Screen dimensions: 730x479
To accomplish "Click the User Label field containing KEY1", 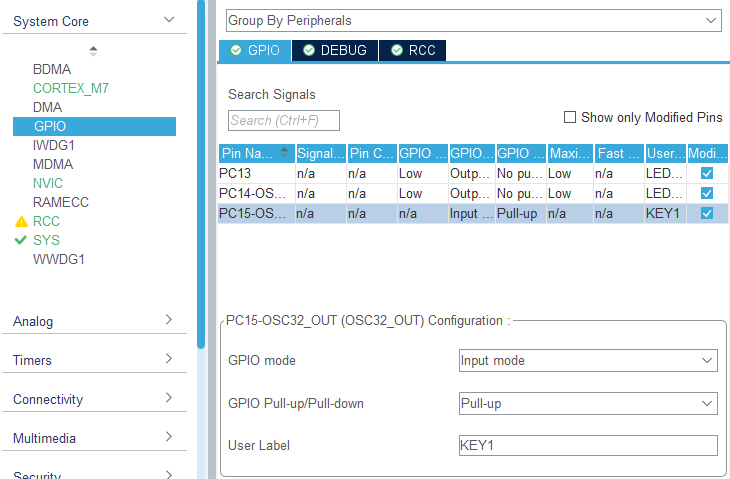I will pos(588,445).
